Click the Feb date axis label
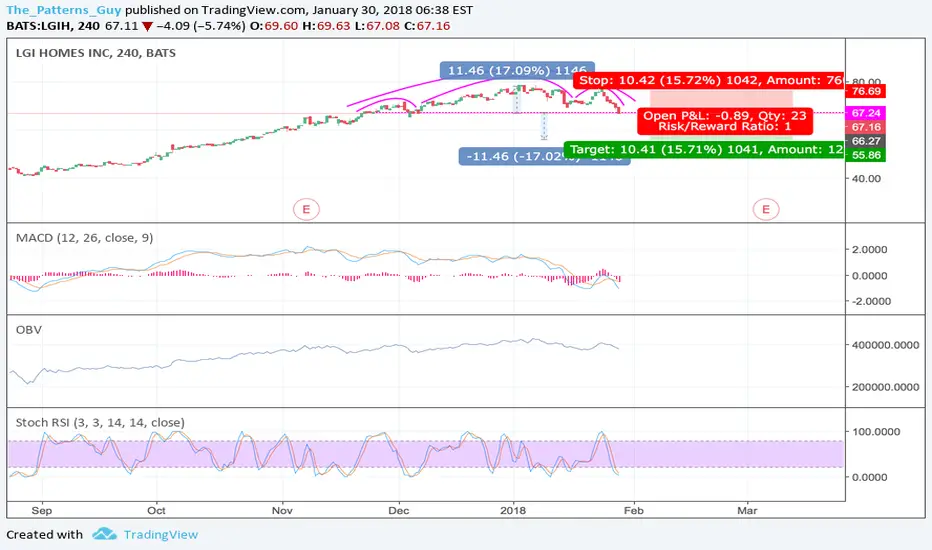The height and width of the screenshot is (550, 932). [634, 510]
